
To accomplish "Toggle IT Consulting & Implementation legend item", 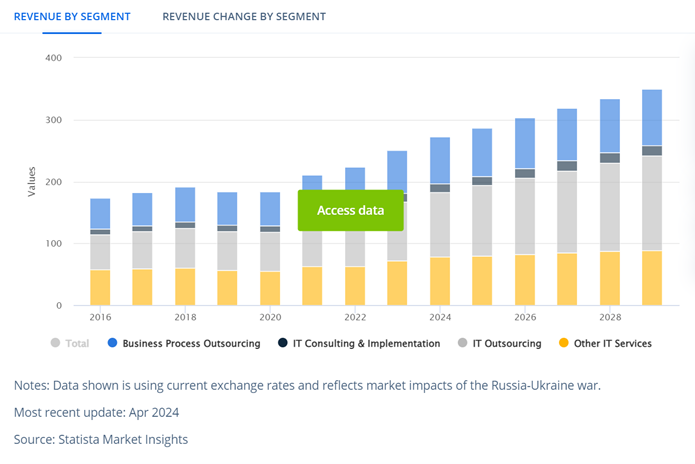I will pyautogui.click(x=366, y=344).
